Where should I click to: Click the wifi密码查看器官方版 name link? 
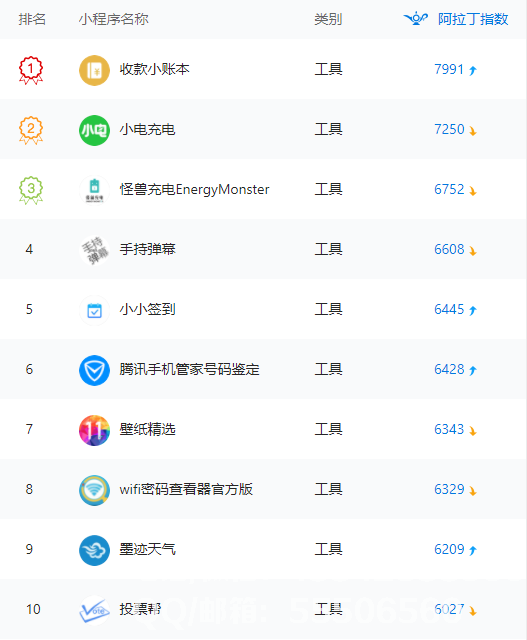pyautogui.click(x=186, y=489)
